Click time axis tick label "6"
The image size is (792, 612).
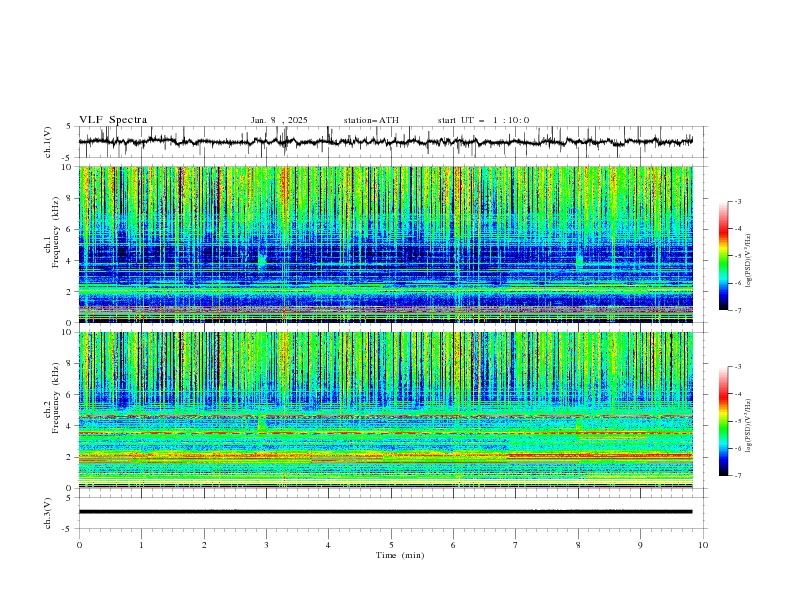[x=453, y=545]
